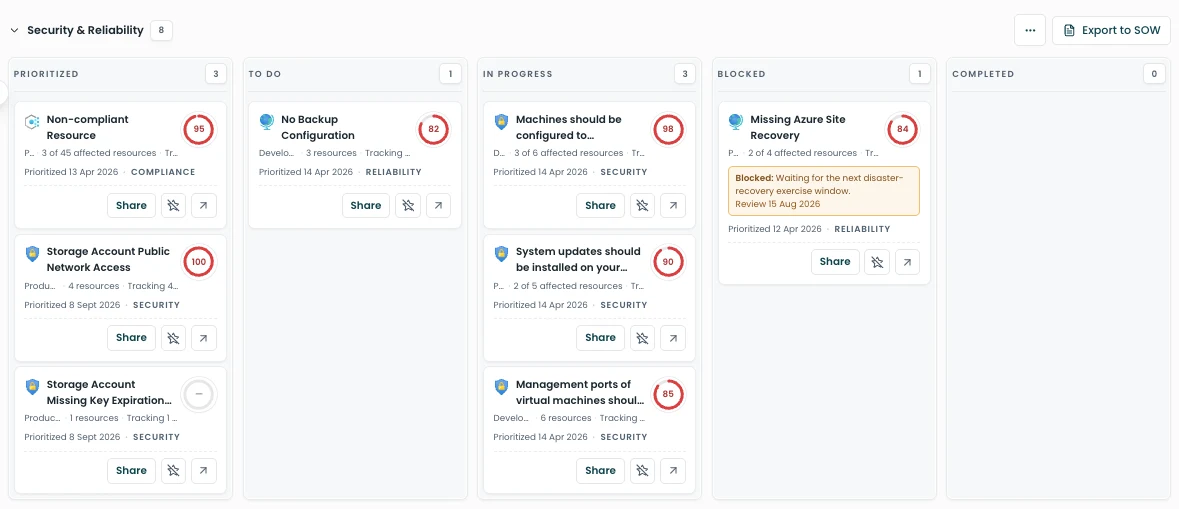Click the COMPLETED column header

[x=983, y=74]
